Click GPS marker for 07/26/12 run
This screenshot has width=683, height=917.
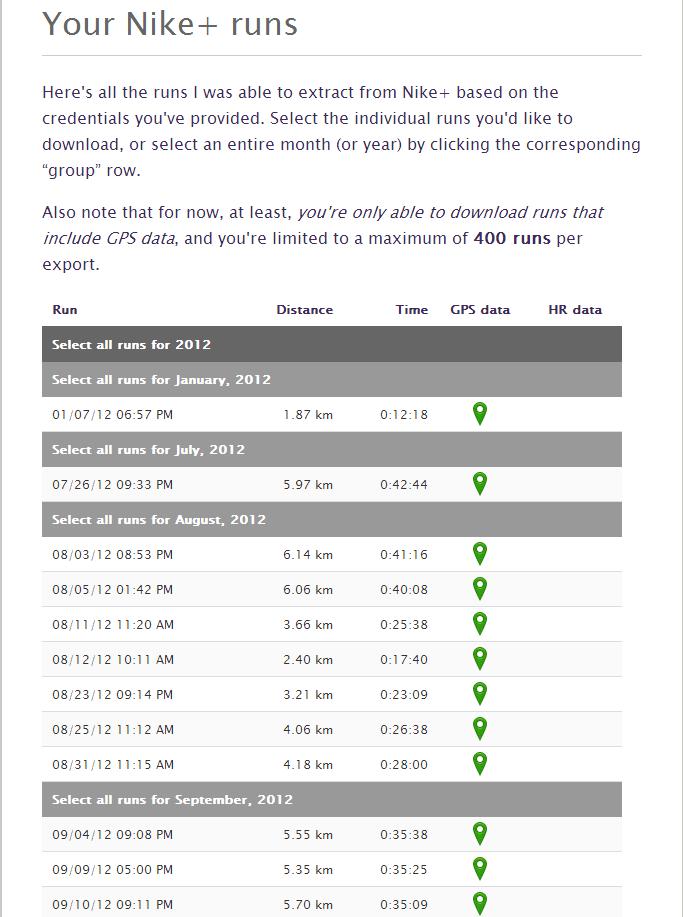click(480, 483)
